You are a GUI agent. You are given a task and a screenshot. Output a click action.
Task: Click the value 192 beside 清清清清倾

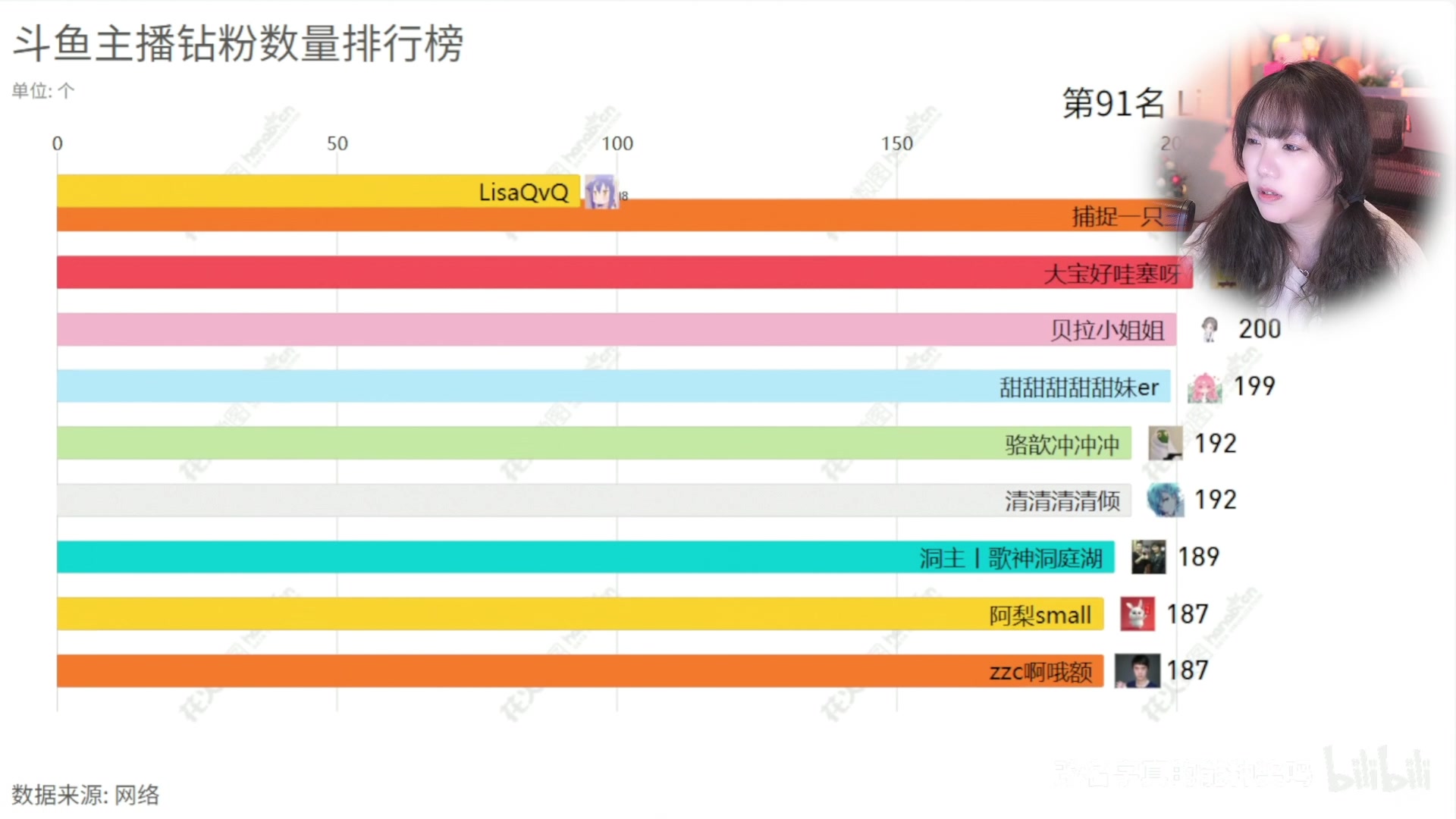[x=1216, y=500]
